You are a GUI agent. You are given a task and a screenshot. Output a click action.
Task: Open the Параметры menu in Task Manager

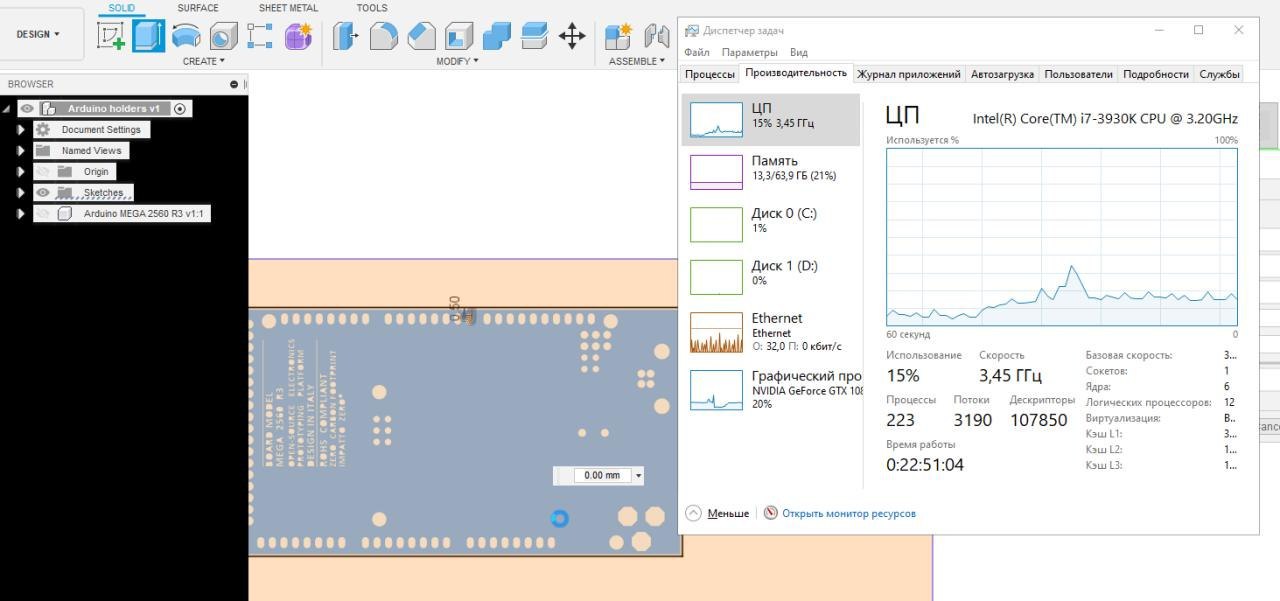[749, 52]
